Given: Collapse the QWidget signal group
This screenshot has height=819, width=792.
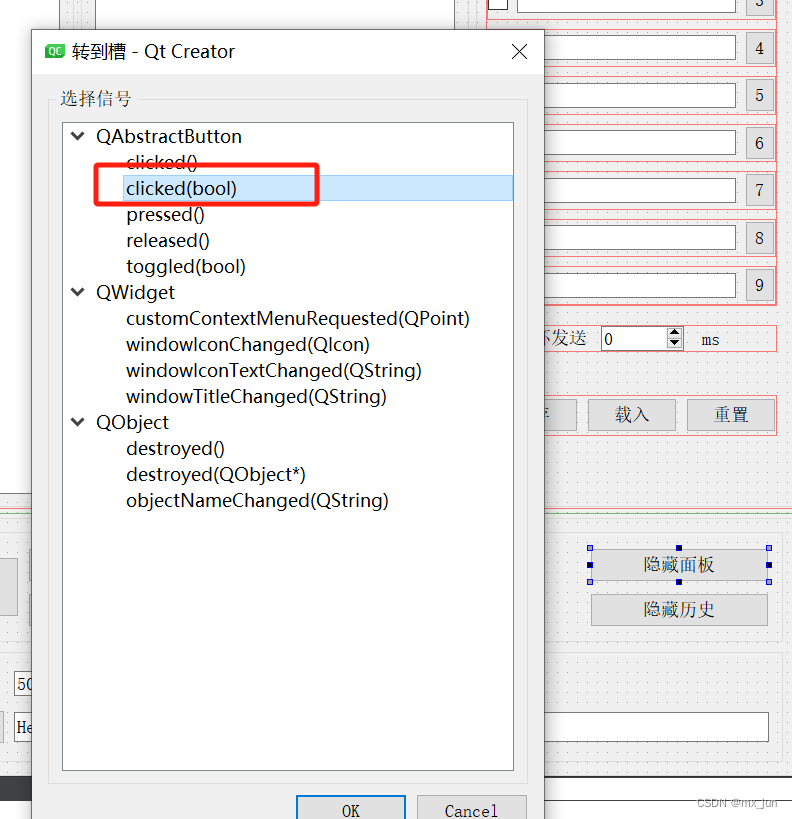Looking at the screenshot, I should point(78,292).
